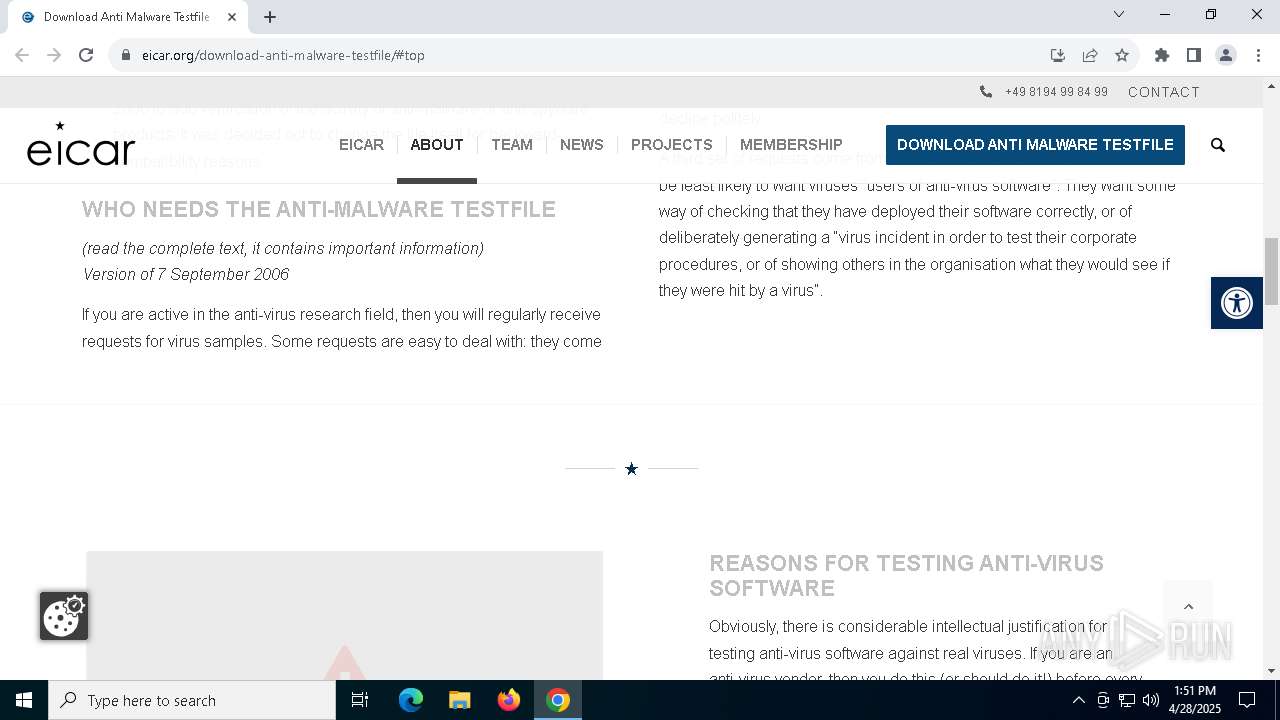This screenshot has width=1280, height=720.
Task: Click the heading Reasons for Testing Anti-Virus Software
Action: click(906, 575)
